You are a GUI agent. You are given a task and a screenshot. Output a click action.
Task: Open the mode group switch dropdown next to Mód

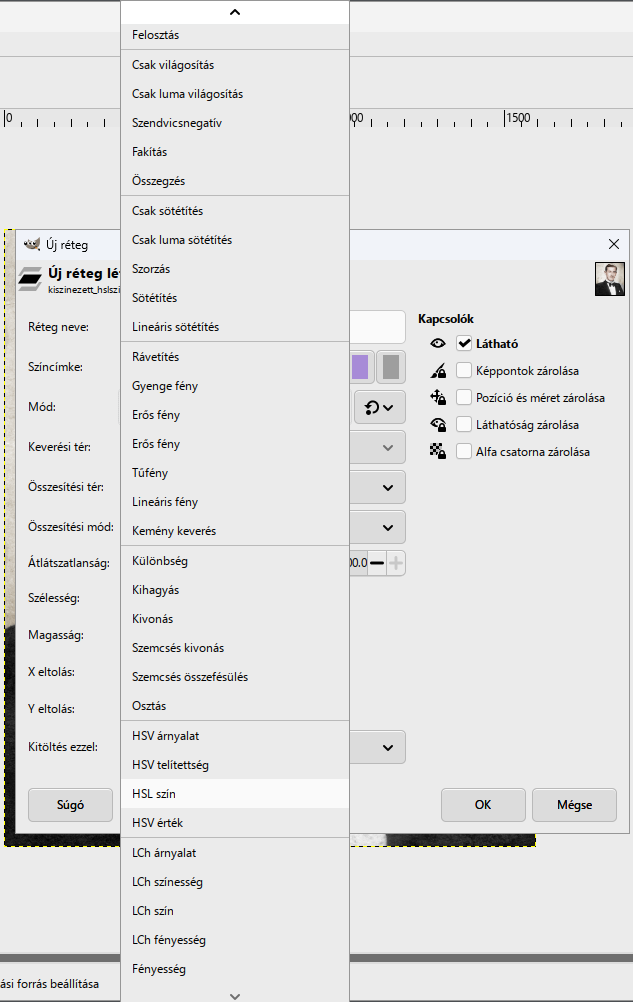coord(379,407)
